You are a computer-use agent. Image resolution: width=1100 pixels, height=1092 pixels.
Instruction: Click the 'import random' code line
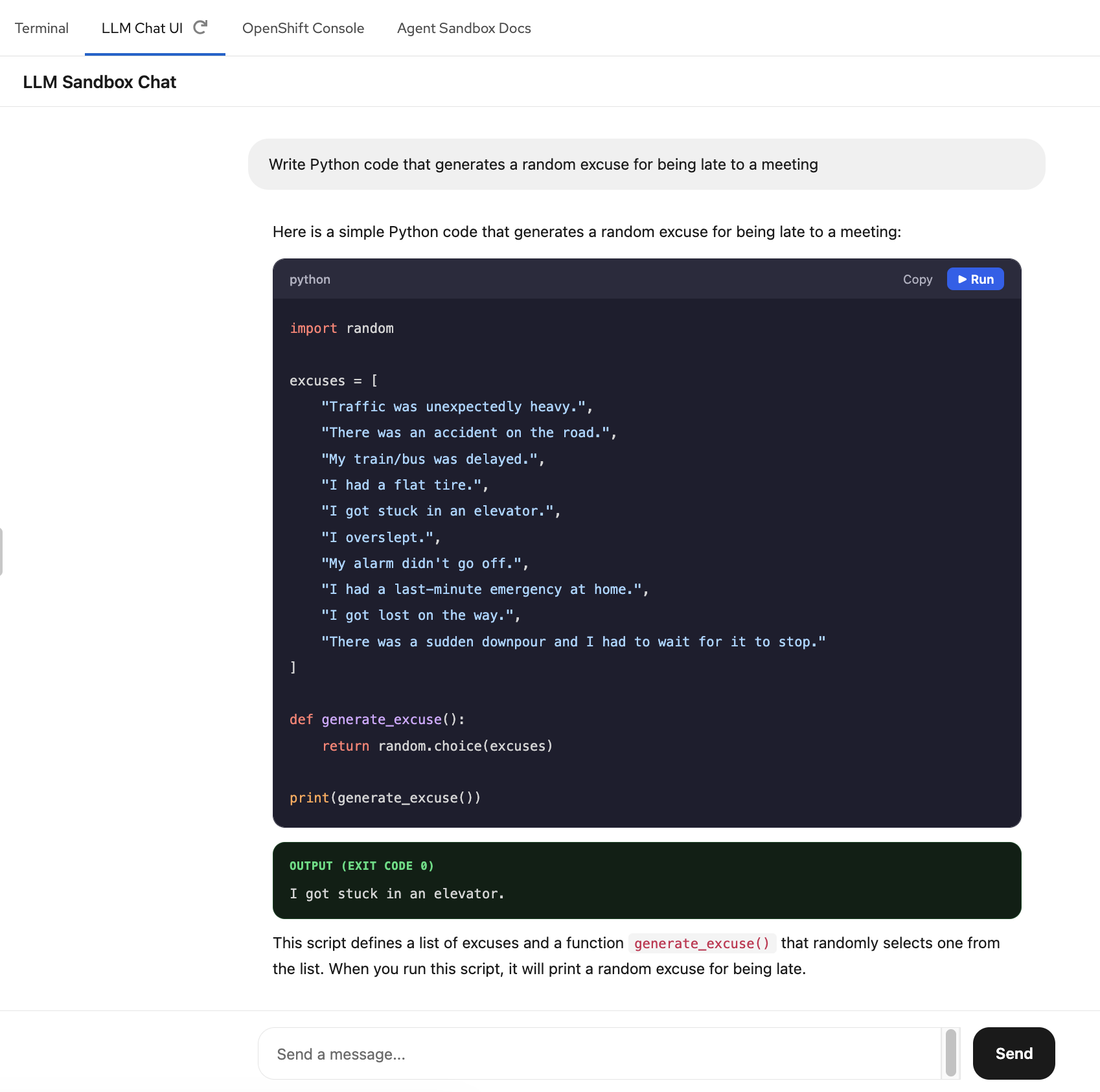(x=341, y=328)
